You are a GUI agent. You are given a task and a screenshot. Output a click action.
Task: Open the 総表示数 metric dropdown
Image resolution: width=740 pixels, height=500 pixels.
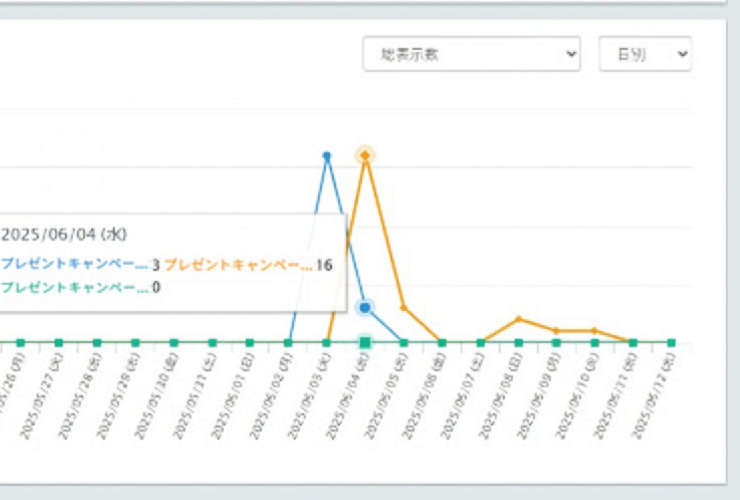(x=471, y=54)
